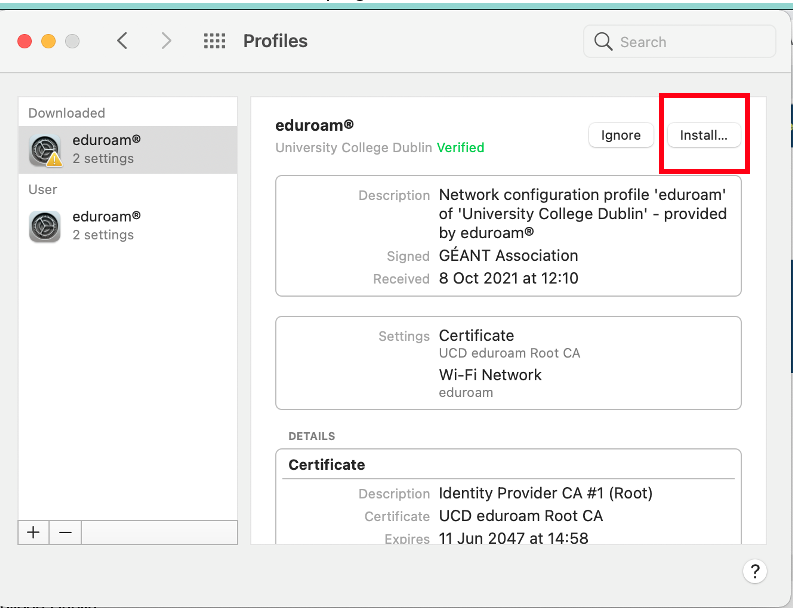Click the User eduroam profile gear icon
Screen dimensions: 795x613
point(45,227)
